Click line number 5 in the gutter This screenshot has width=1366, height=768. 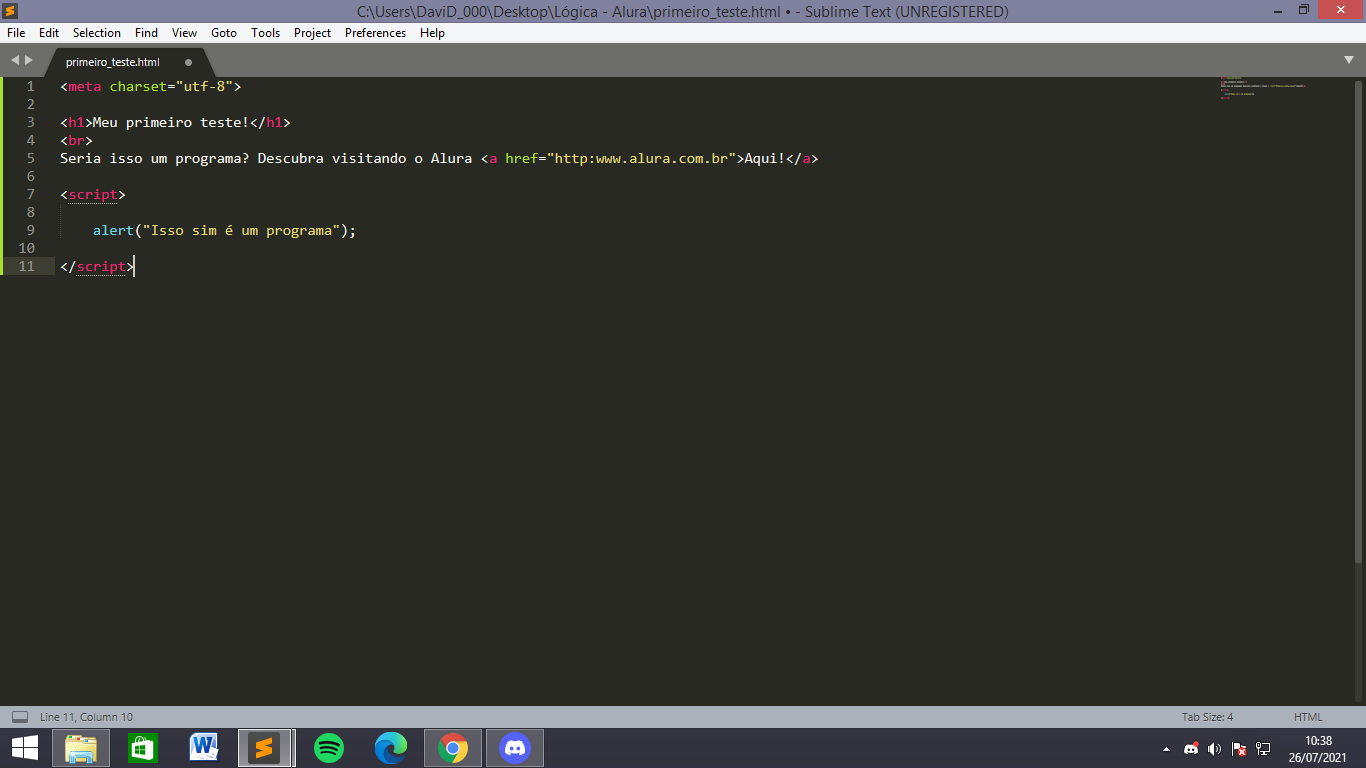[x=30, y=158]
